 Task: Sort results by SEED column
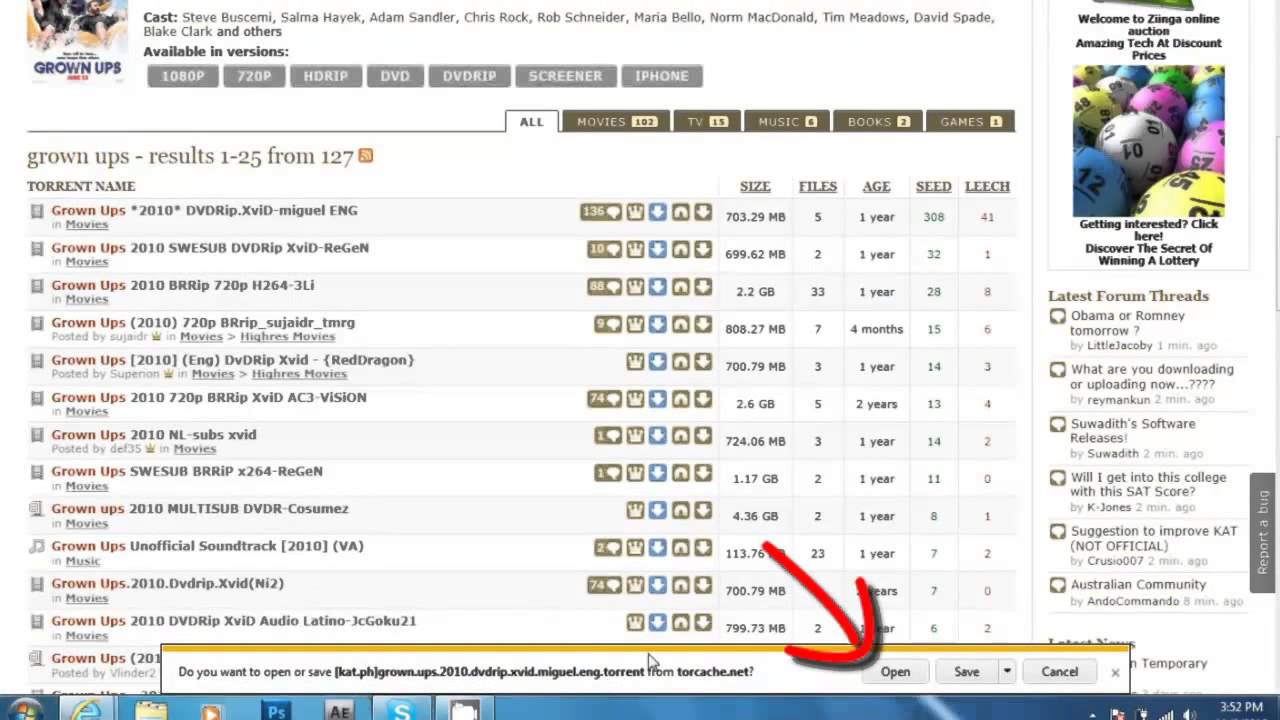(933, 187)
